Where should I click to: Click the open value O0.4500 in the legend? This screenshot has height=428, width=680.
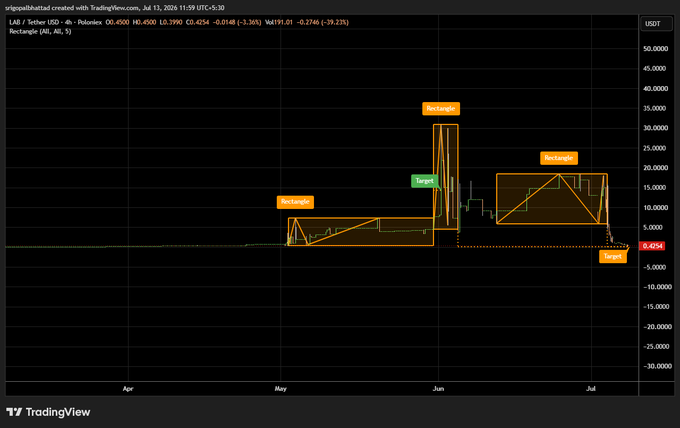(118, 22)
